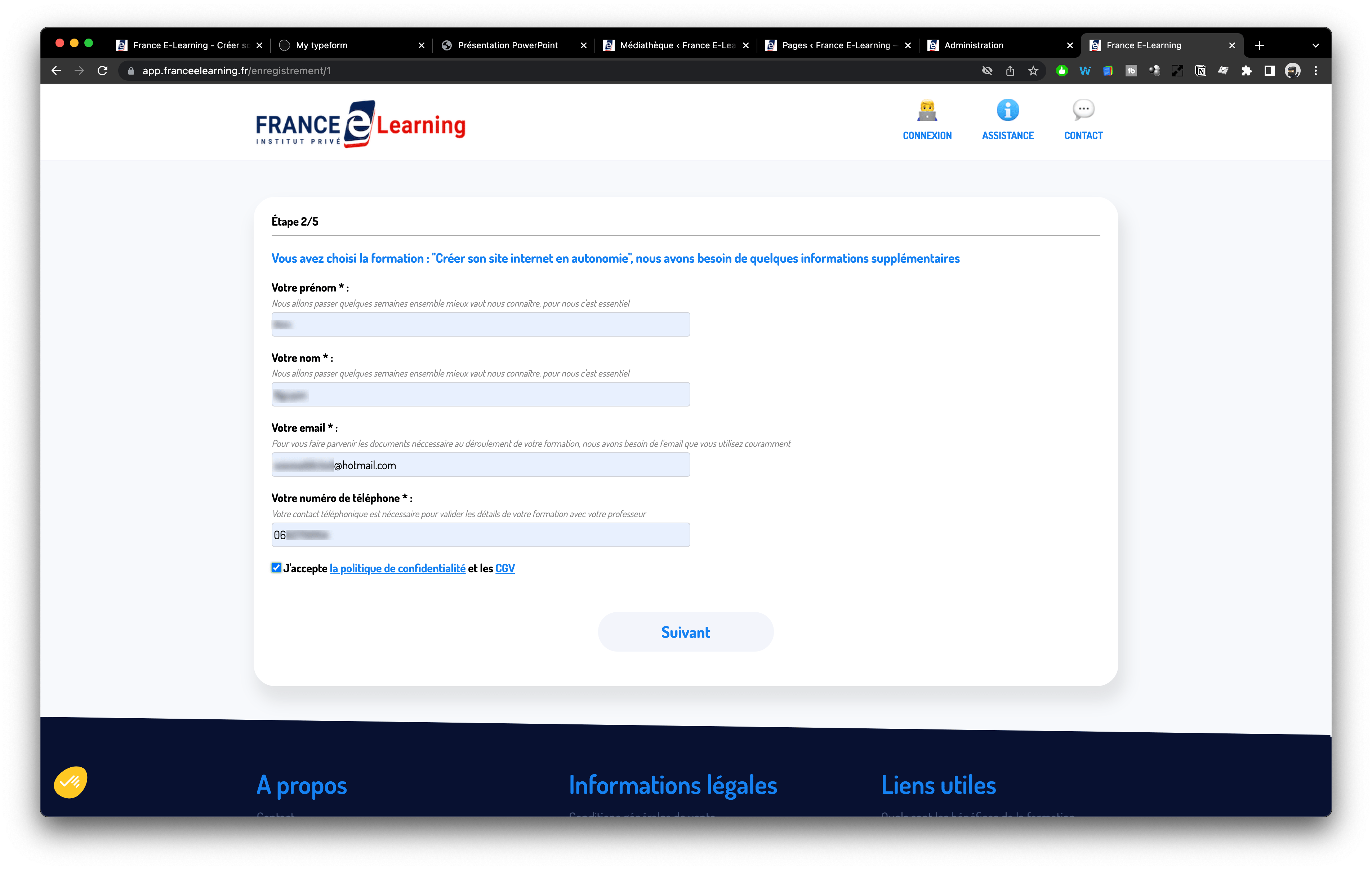Click the France E-Learning logo
Image resolution: width=1372 pixels, height=870 pixels.
click(361, 124)
